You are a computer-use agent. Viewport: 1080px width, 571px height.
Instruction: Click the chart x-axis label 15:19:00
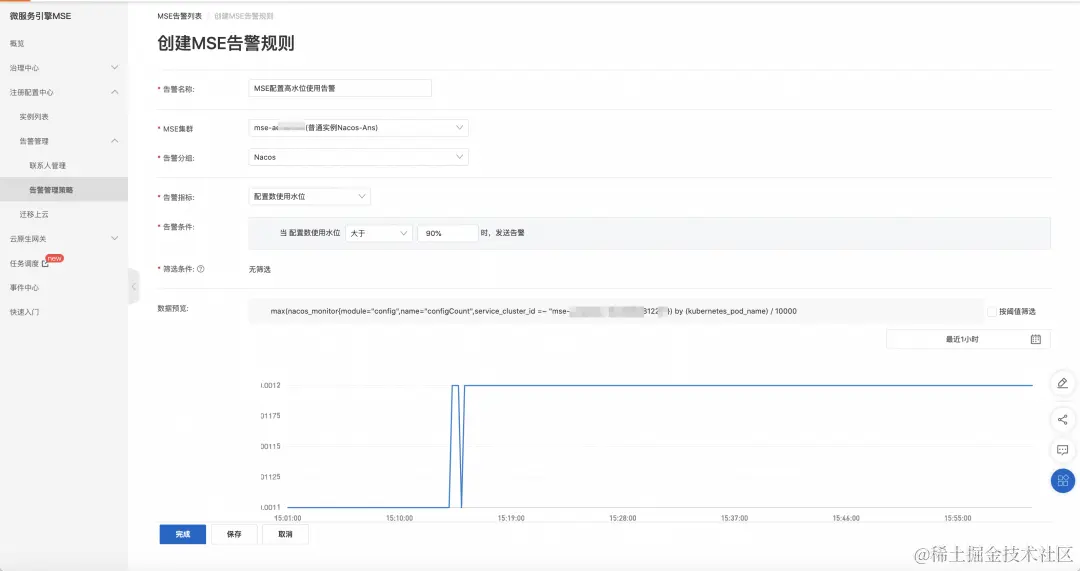click(511, 518)
